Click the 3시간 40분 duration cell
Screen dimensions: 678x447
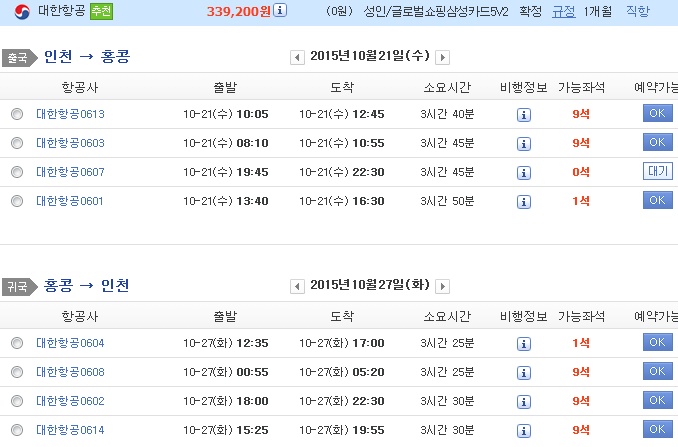tap(447, 114)
